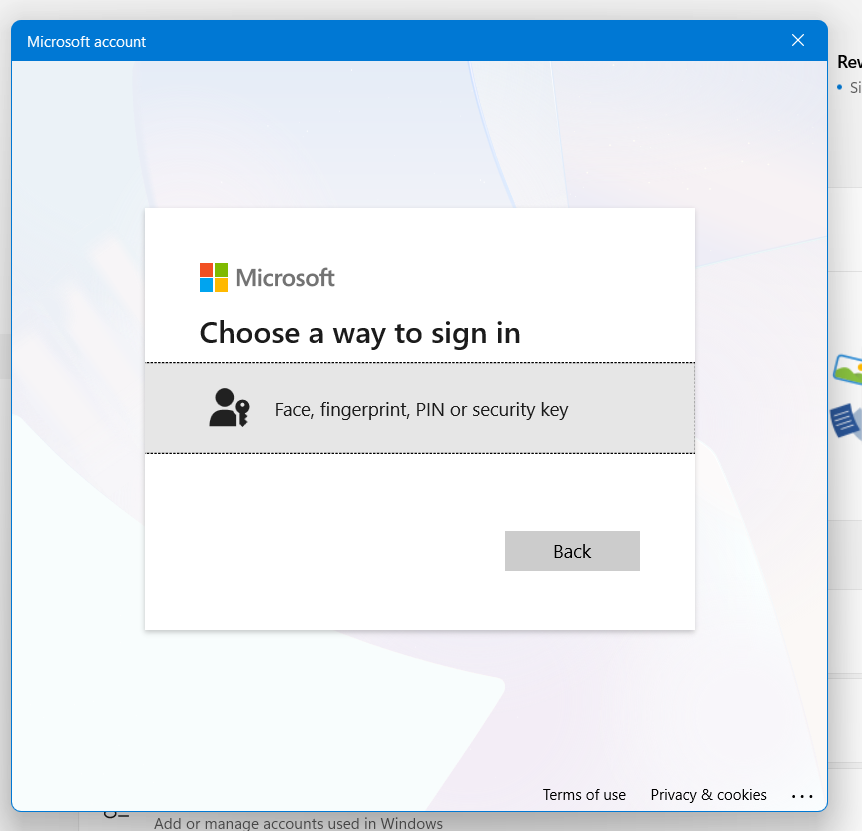The height and width of the screenshot is (831, 862).
Task: Open the three-dots more options menu
Action: (x=802, y=796)
